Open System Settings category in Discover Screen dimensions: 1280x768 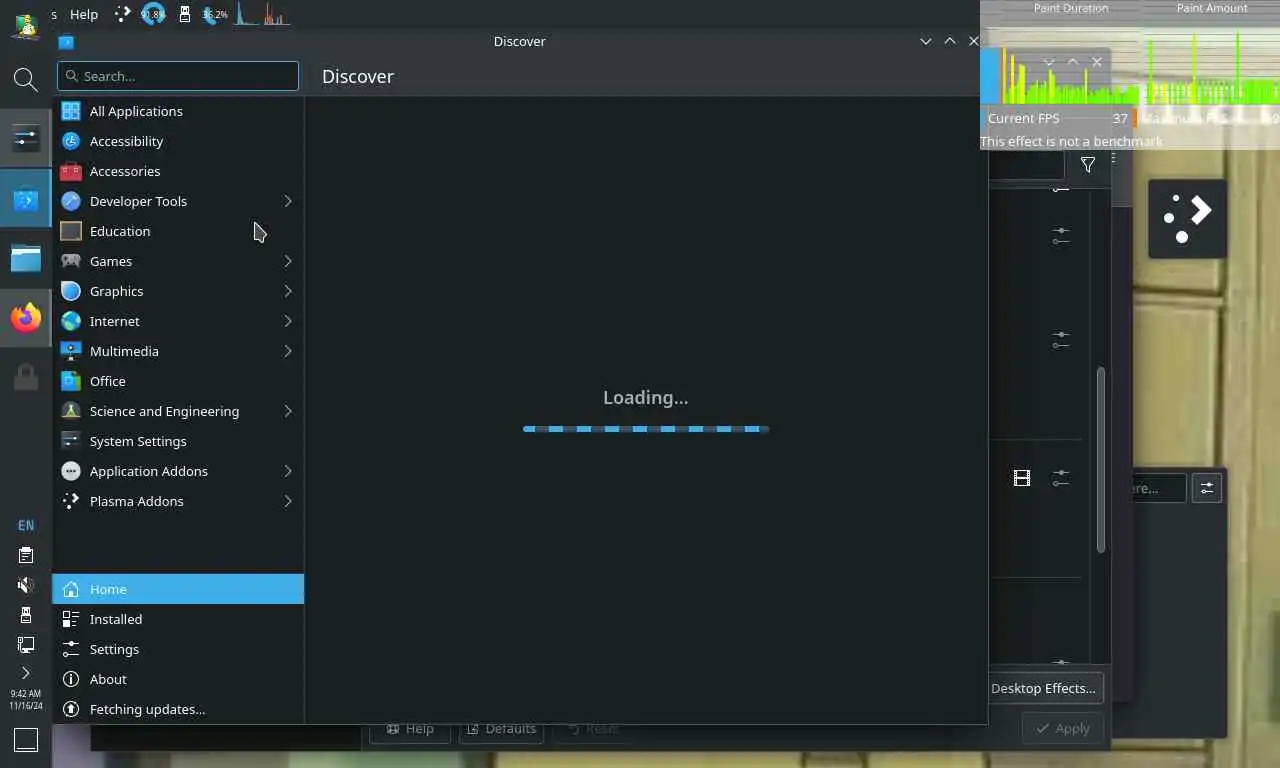(178, 441)
